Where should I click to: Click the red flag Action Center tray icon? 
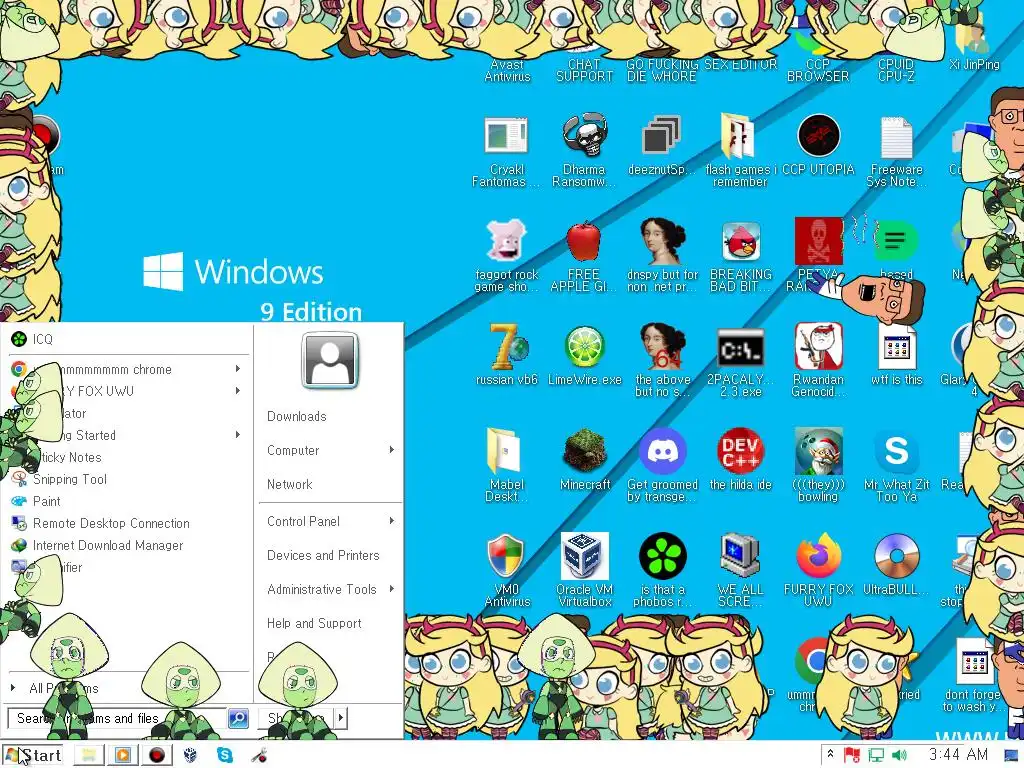coord(852,756)
